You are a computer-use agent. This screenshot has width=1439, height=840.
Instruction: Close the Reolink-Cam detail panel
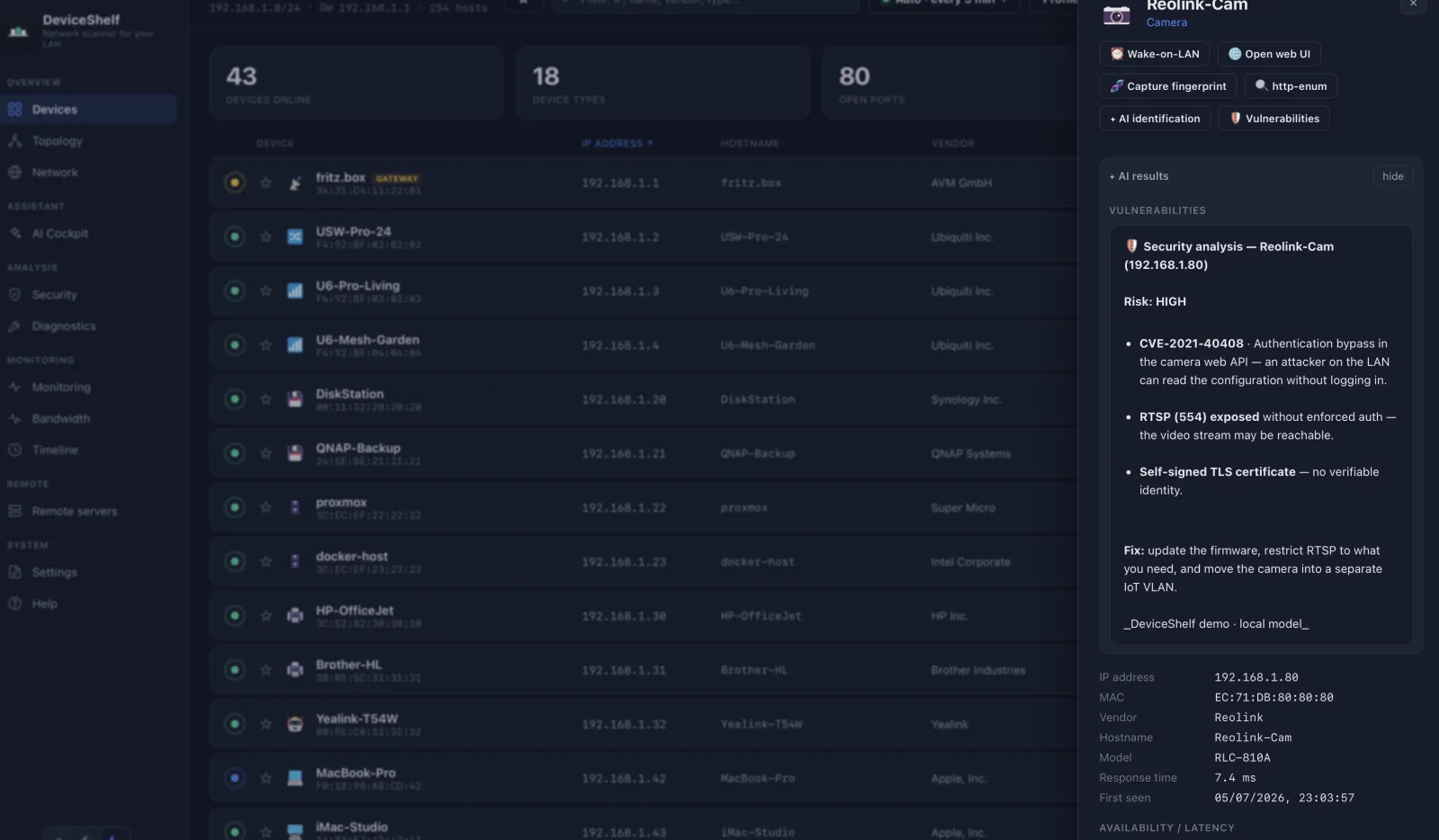(x=1413, y=4)
